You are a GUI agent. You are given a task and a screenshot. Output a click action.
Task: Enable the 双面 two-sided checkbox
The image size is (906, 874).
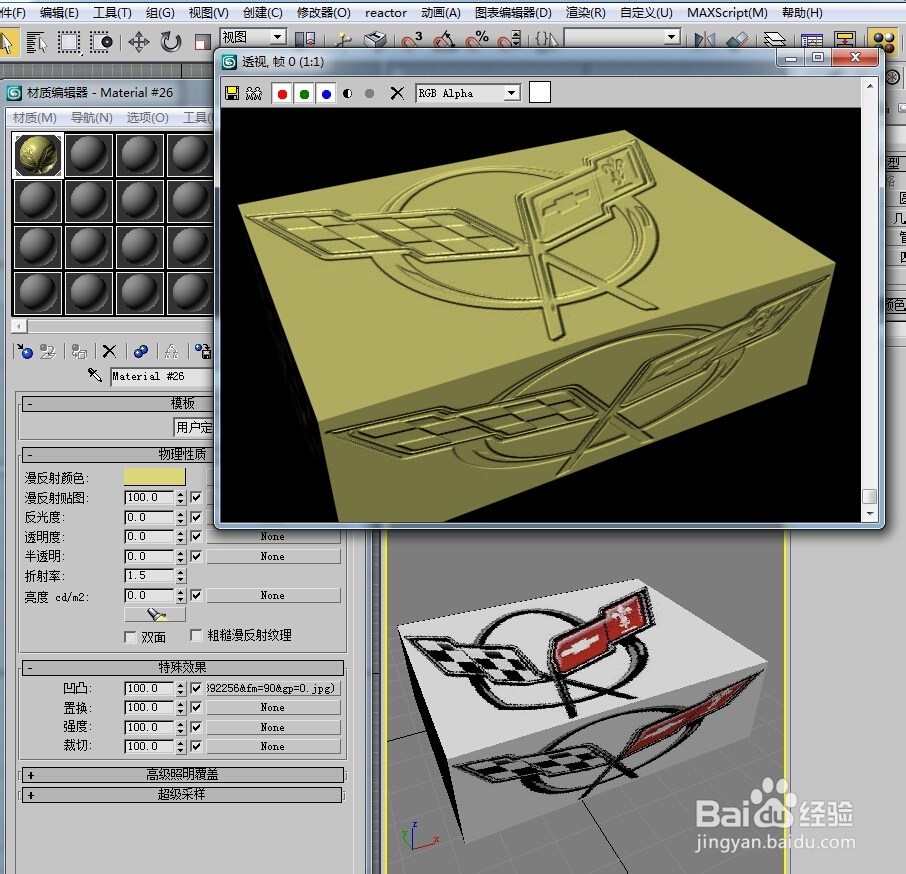131,637
